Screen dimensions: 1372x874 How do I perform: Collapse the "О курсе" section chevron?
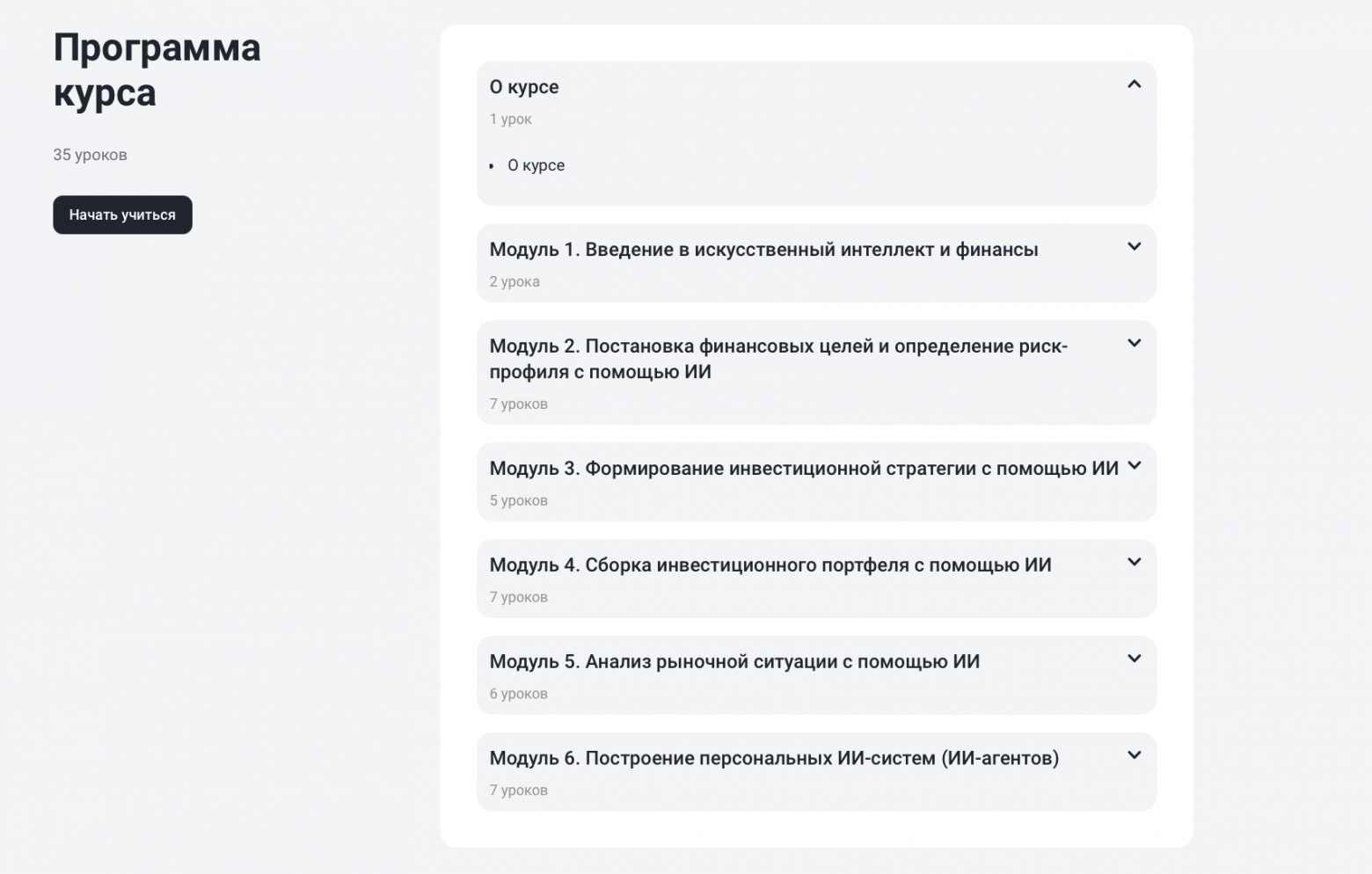[x=1135, y=84]
